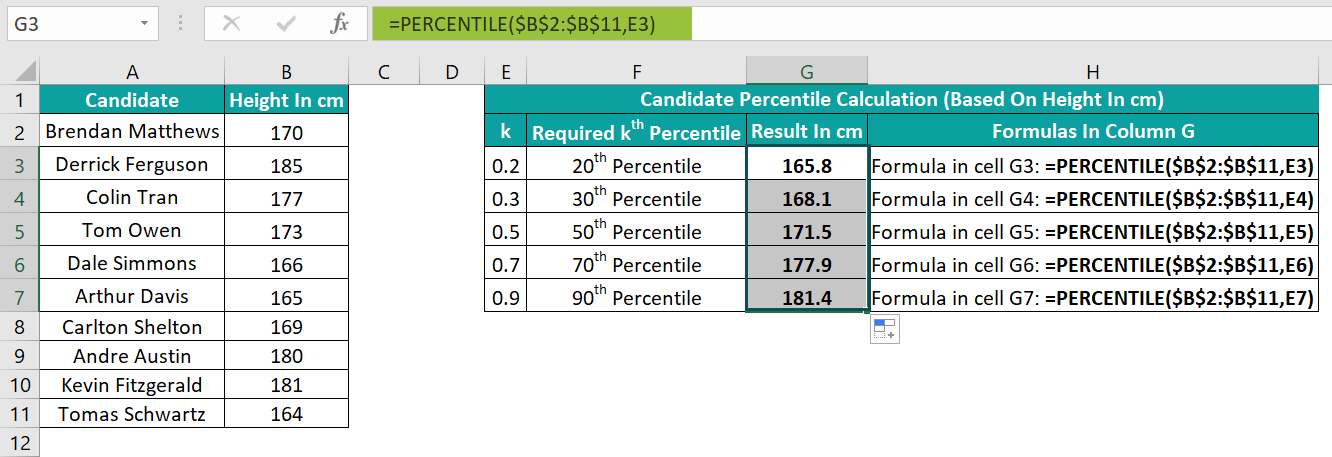Select k value 0.5

(506, 231)
